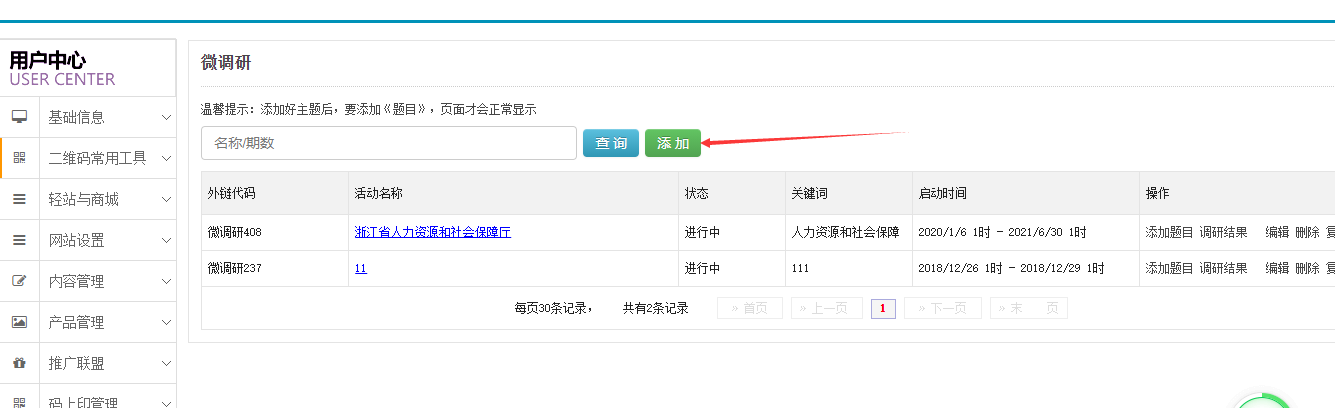
Task: Click 调研结果 for 微调研237 row
Action: 1223,268
